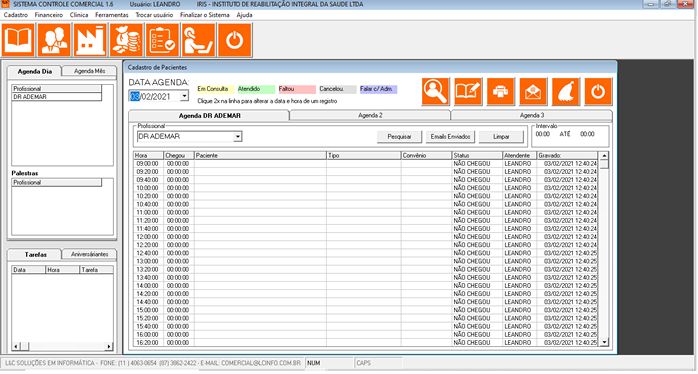Click the pink Faltou legend swatch
Screen dimensions: 698x374
point(297,89)
